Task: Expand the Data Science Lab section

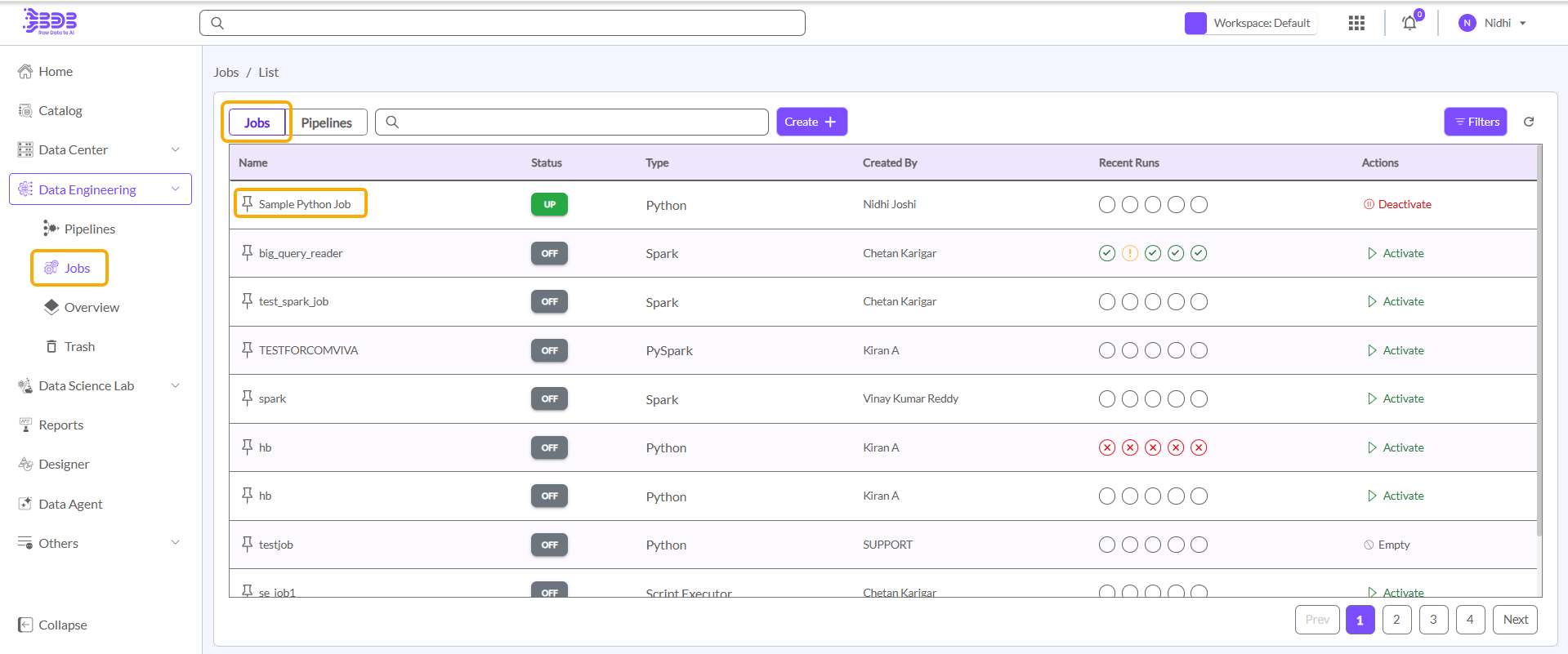Action: 175,385
